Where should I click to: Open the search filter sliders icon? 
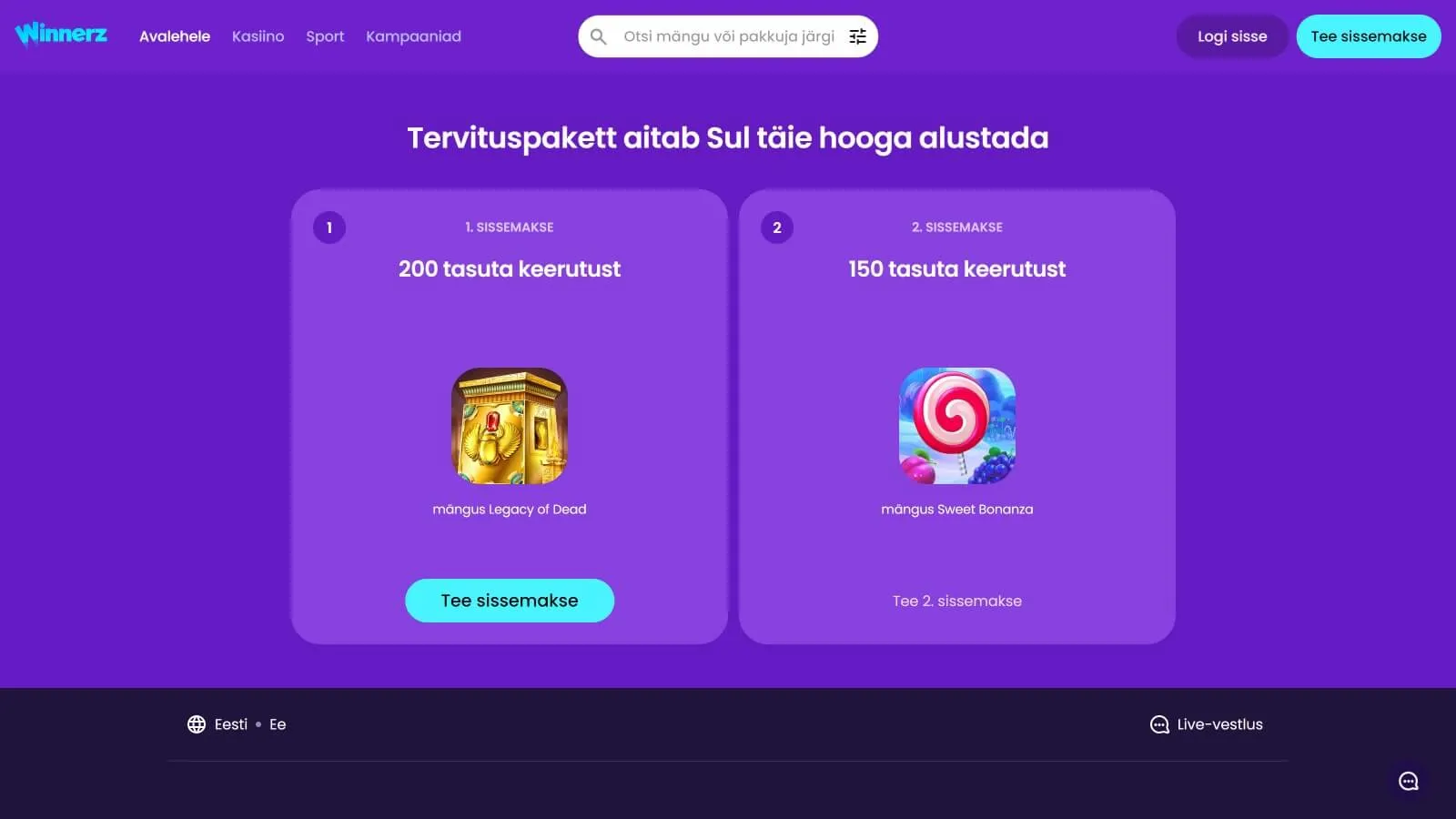tap(857, 36)
